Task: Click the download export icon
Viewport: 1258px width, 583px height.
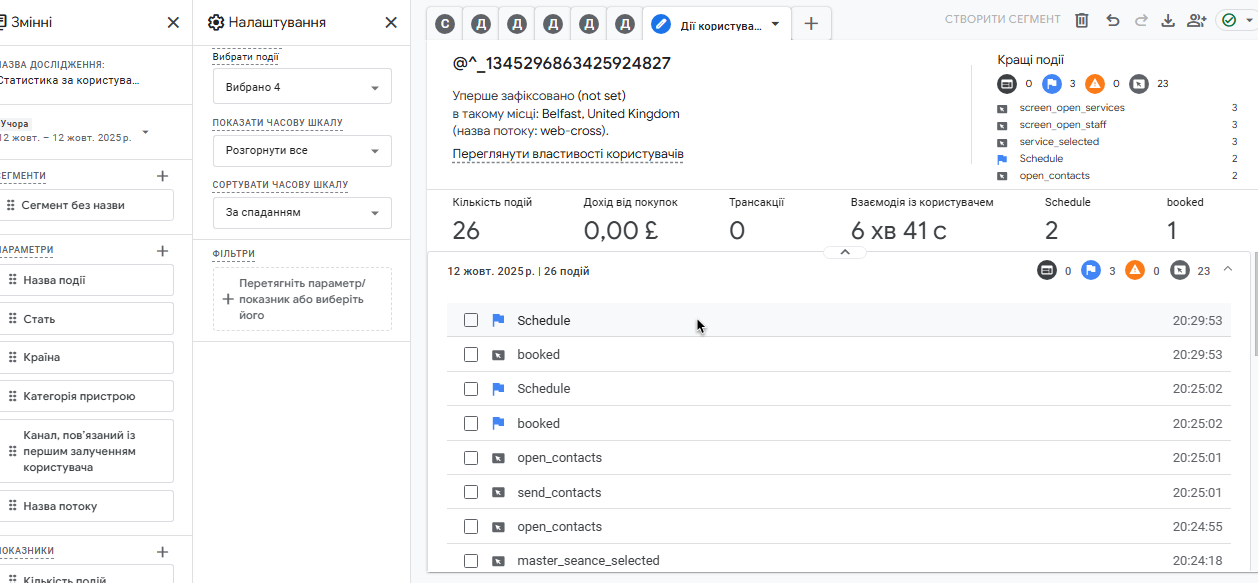Action: tap(1167, 21)
